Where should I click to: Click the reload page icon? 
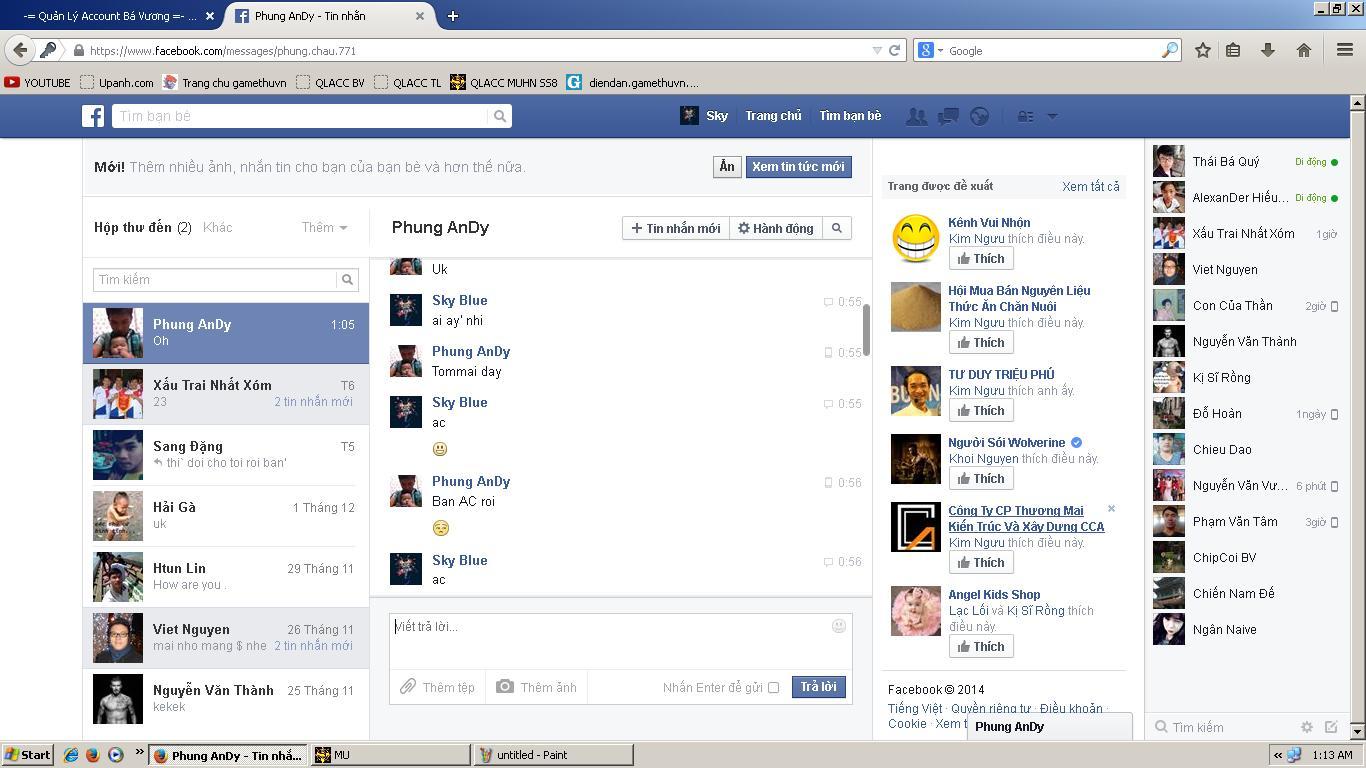pyautogui.click(x=895, y=50)
